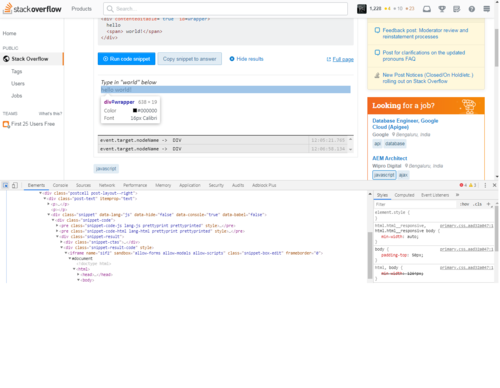This screenshot has width=500, height=388.
Task: Click the #000000 color swatch in tooltip
Action: (135, 110)
